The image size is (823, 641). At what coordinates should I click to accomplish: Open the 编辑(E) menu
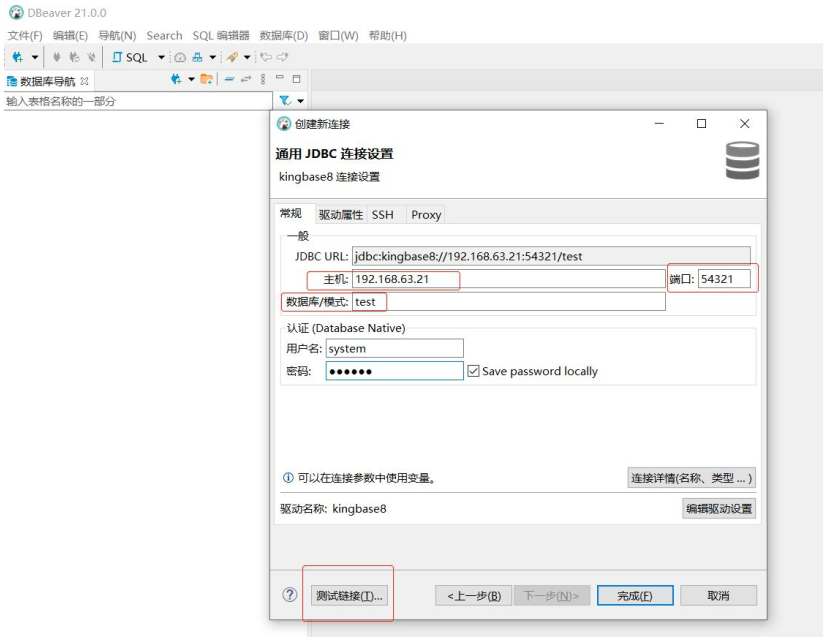[70, 36]
